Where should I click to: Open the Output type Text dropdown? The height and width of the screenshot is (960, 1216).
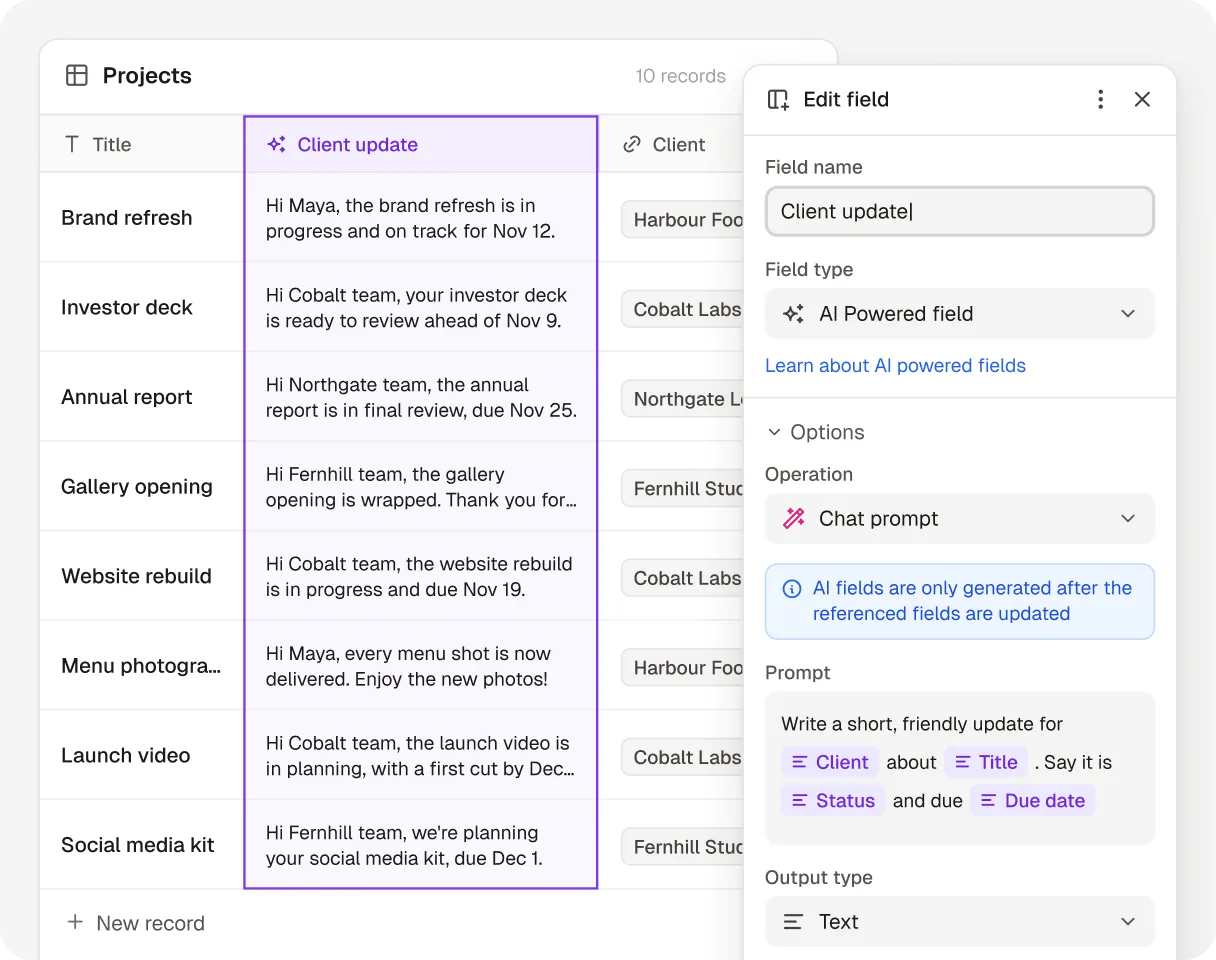pos(960,922)
